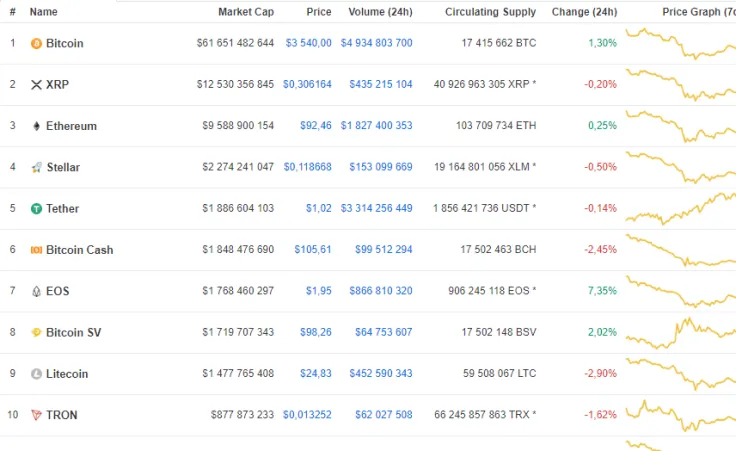
Task: Open the Bitcoin coin name link
Action: click(65, 44)
